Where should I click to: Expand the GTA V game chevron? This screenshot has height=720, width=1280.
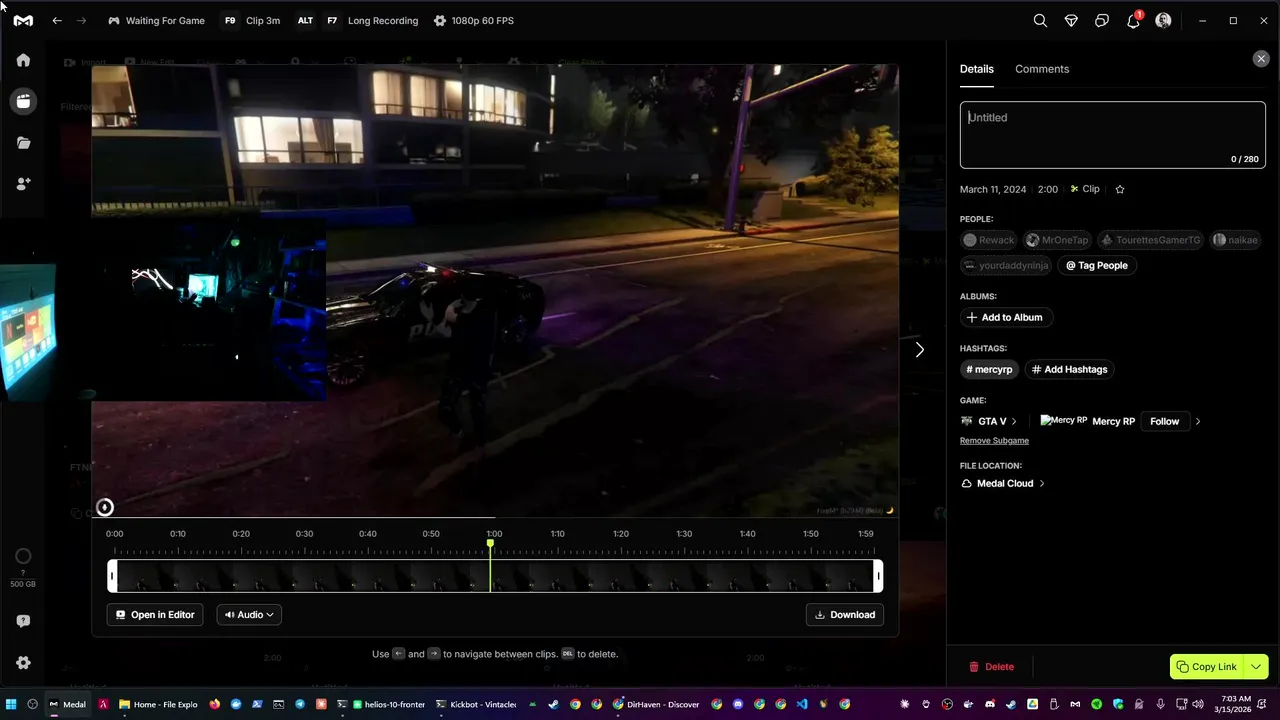pyautogui.click(x=1014, y=421)
